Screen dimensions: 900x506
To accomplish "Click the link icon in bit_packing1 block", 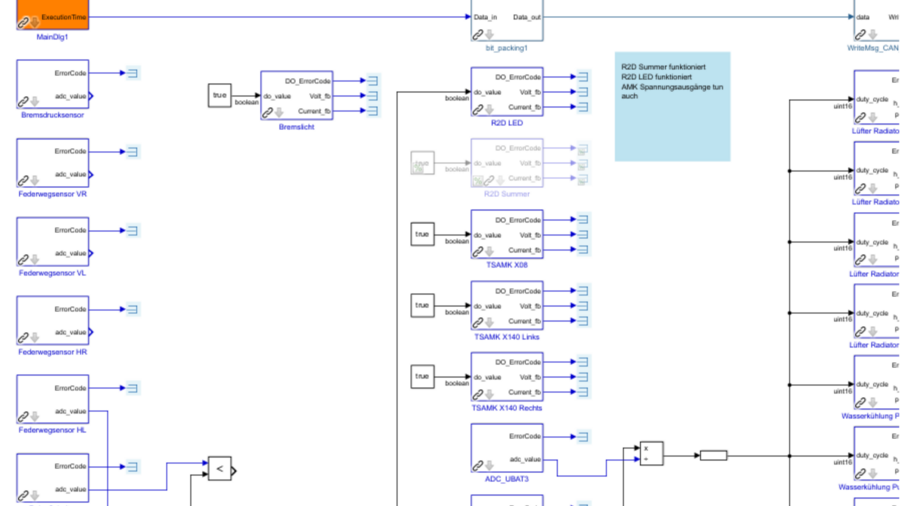I will click(x=478, y=35).
